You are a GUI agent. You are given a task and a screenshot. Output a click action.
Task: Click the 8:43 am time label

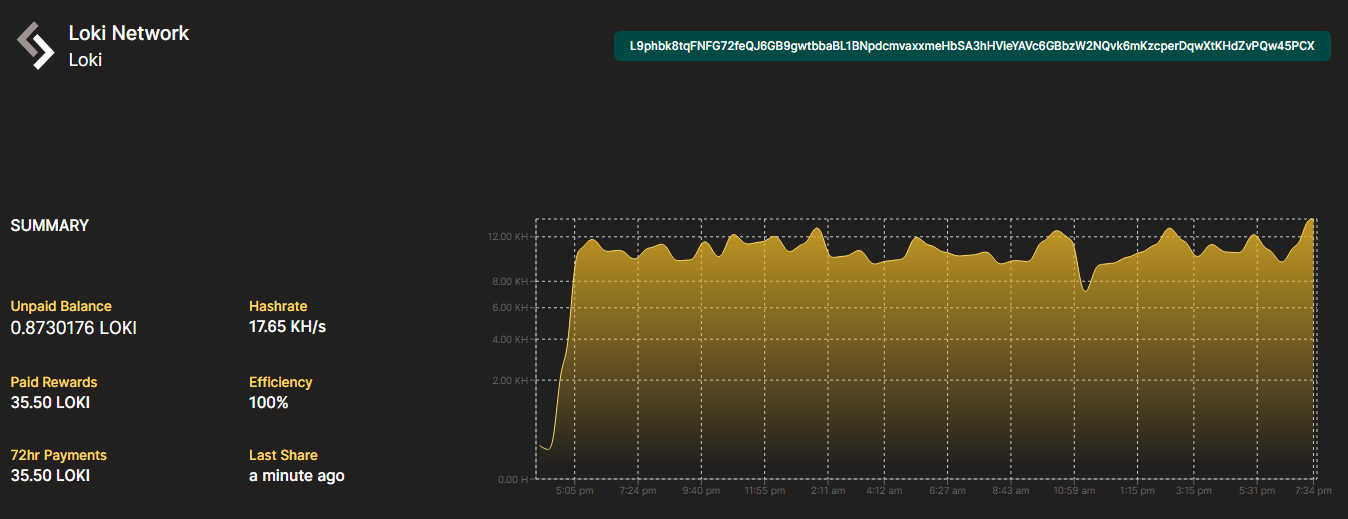click(1011, 491)
